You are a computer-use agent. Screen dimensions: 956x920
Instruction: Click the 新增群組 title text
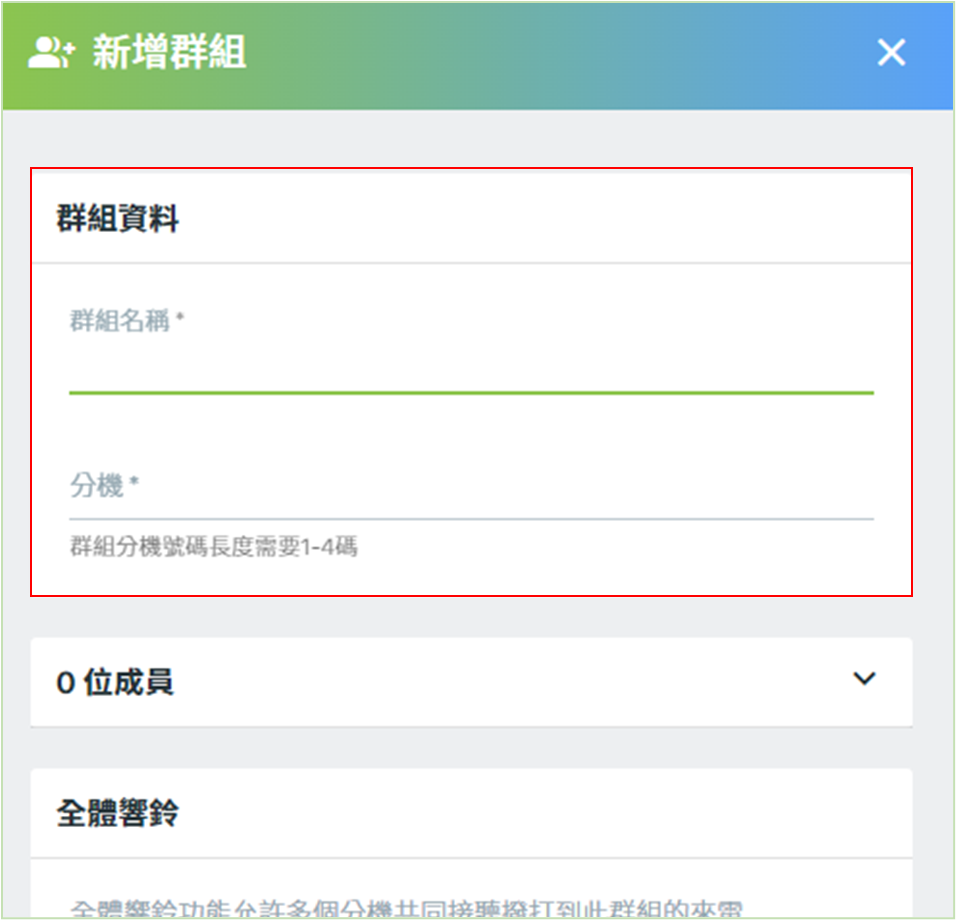(169, 52)
